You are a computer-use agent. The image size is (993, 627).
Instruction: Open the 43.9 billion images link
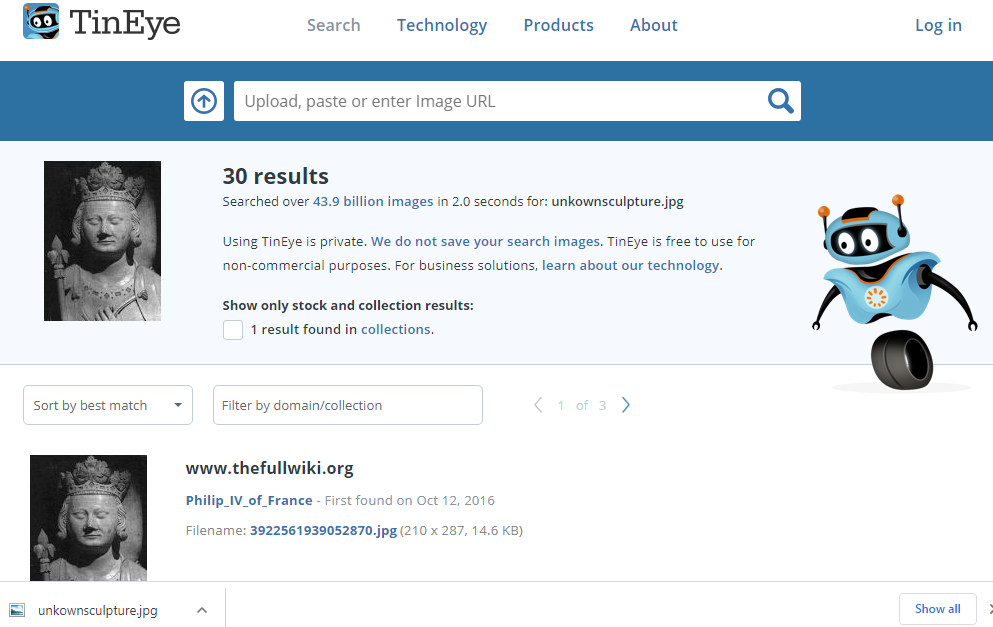click(373, 201)
